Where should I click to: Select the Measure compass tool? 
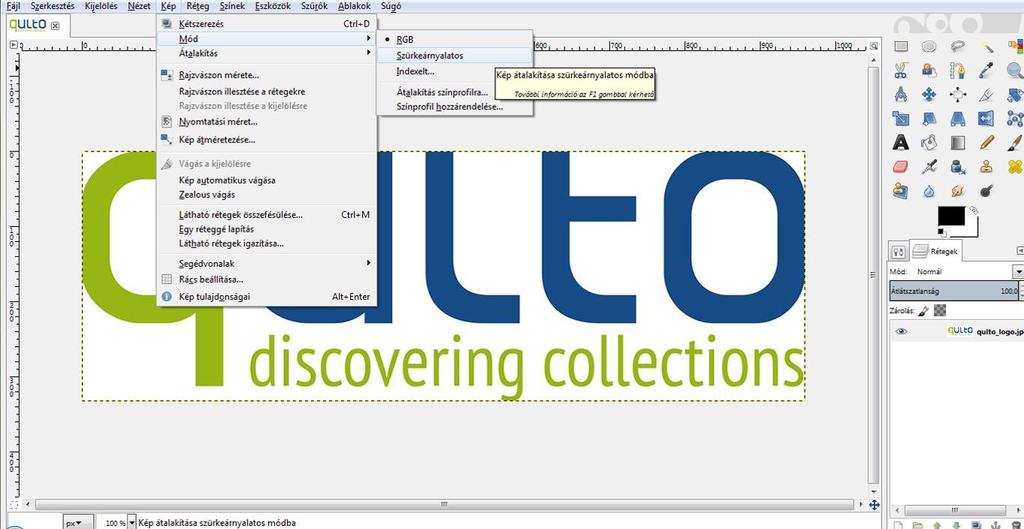pos(901,94)
